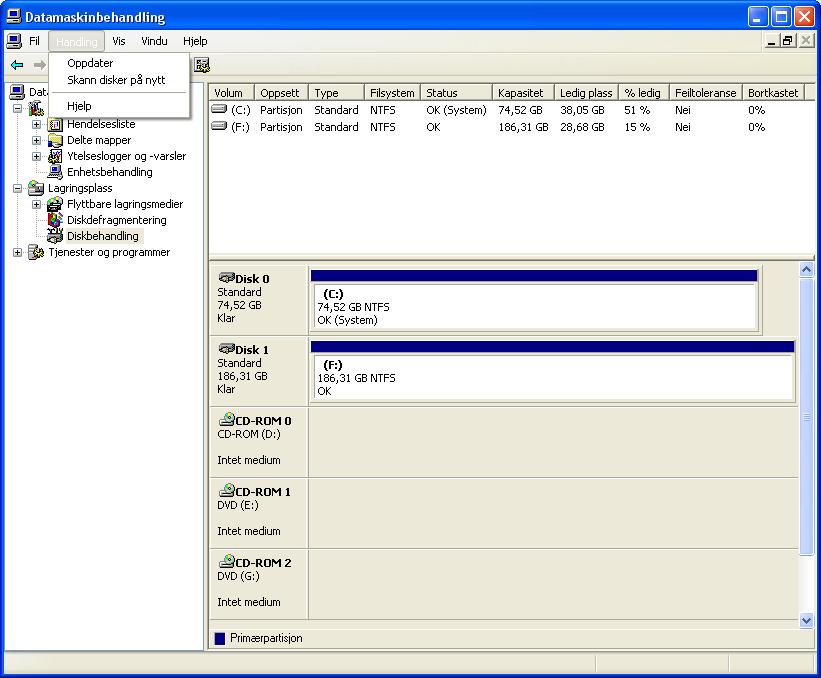Click the Diskdefragmentering icon
Image resolution: width=821 pixels, height=678 pixels.
click(x=55, y=220)
